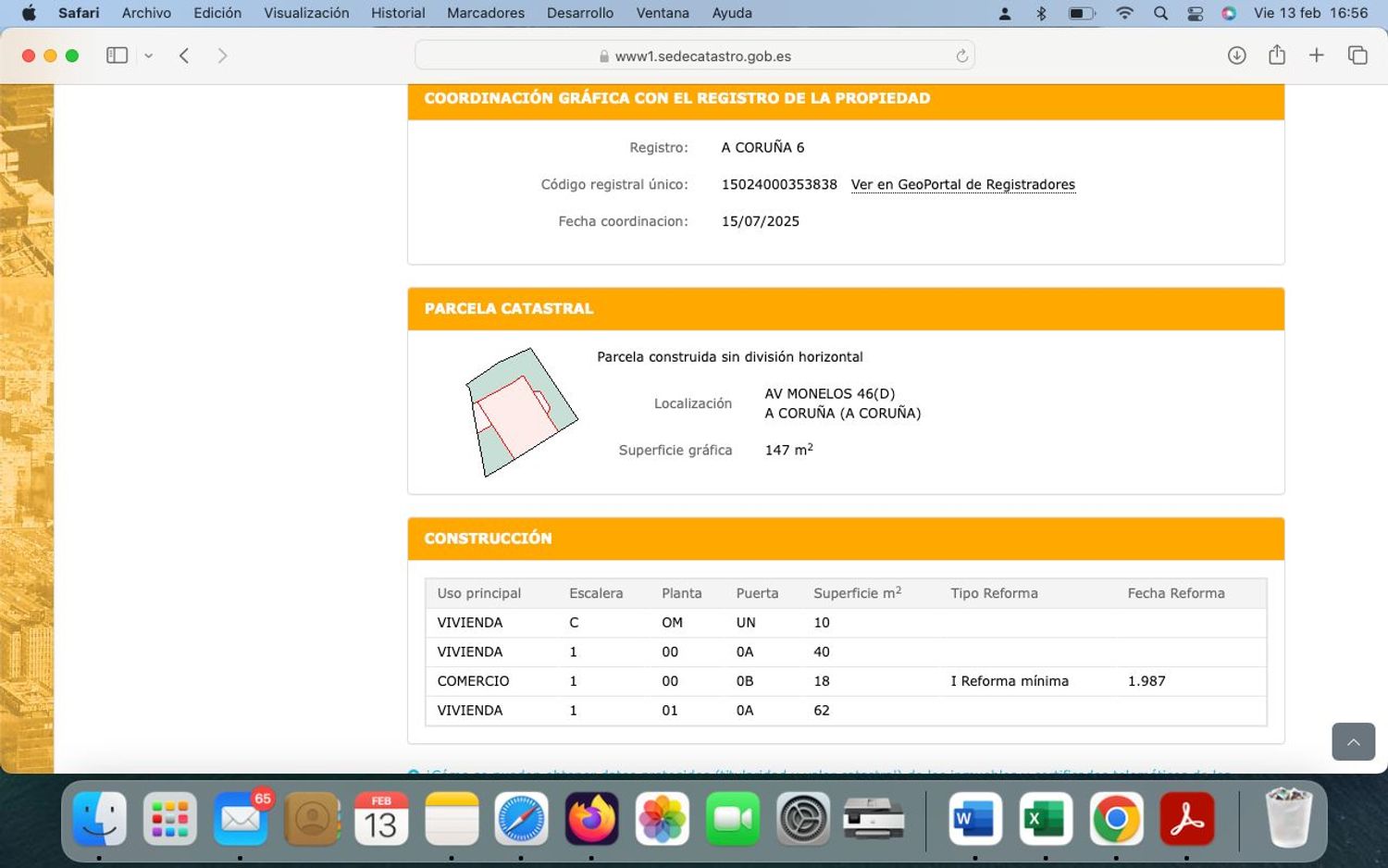The height and width of the screenshot is (868, 1388).
Task: Go back to the previous page
Action: tap(184, 56)
